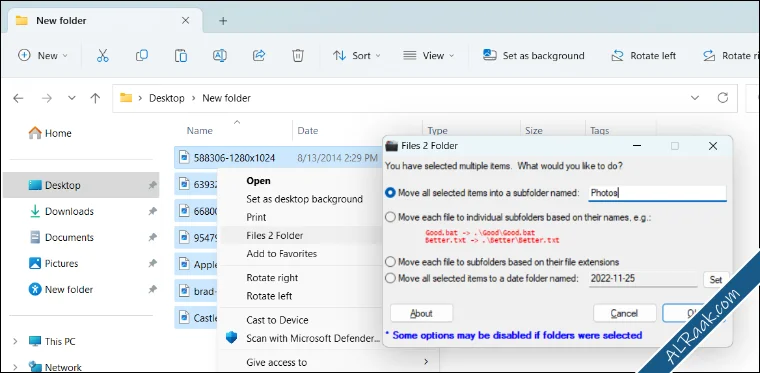Choose Rotate left in context menu
760x373 pixels.
269,296
